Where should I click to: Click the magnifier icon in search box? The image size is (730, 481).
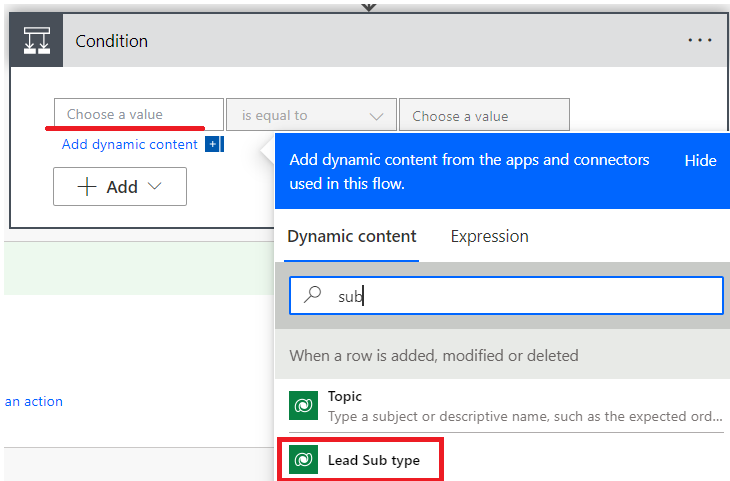tap(312, 295)
